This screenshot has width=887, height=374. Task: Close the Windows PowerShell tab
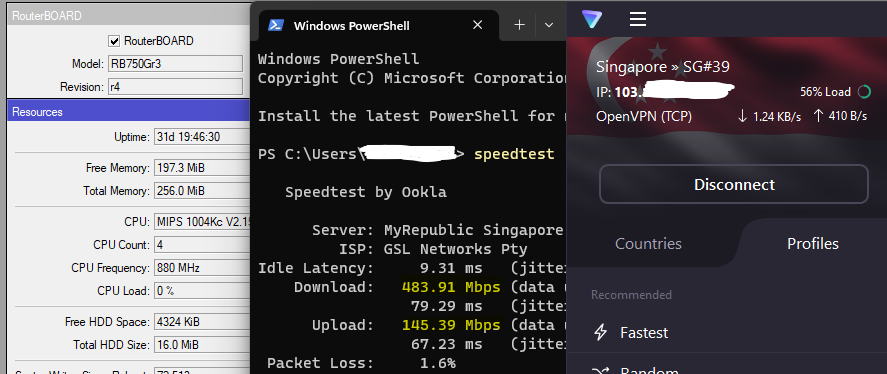coord(477,25)
